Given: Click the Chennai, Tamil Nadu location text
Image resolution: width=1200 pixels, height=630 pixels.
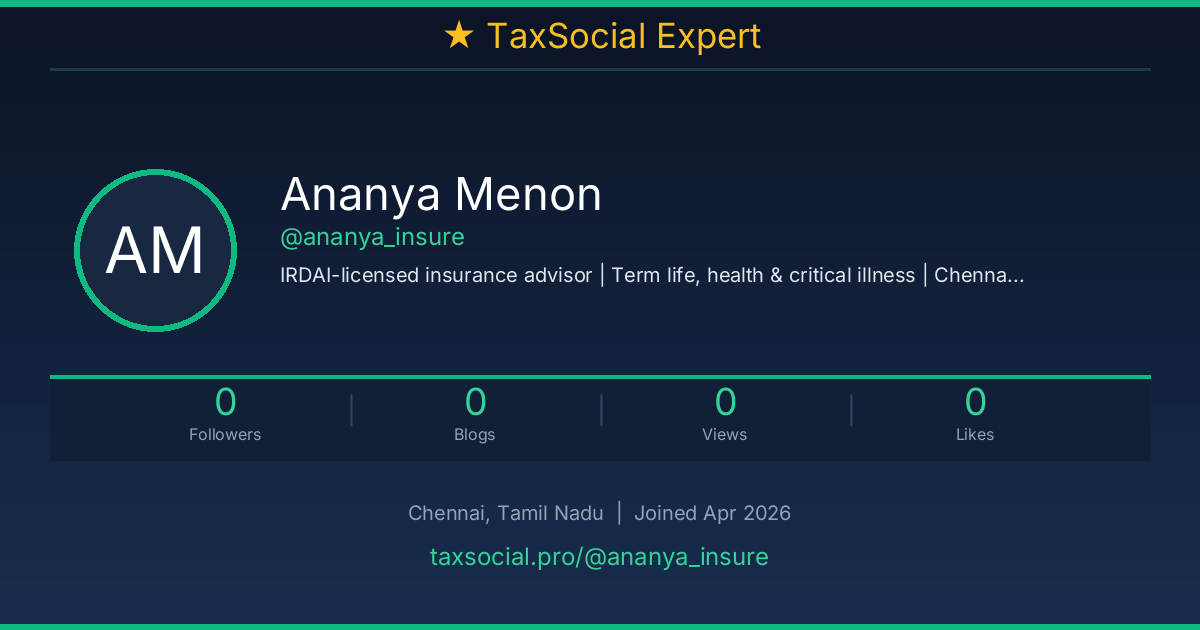Looking at the screenshot, I should coord(505,513).
